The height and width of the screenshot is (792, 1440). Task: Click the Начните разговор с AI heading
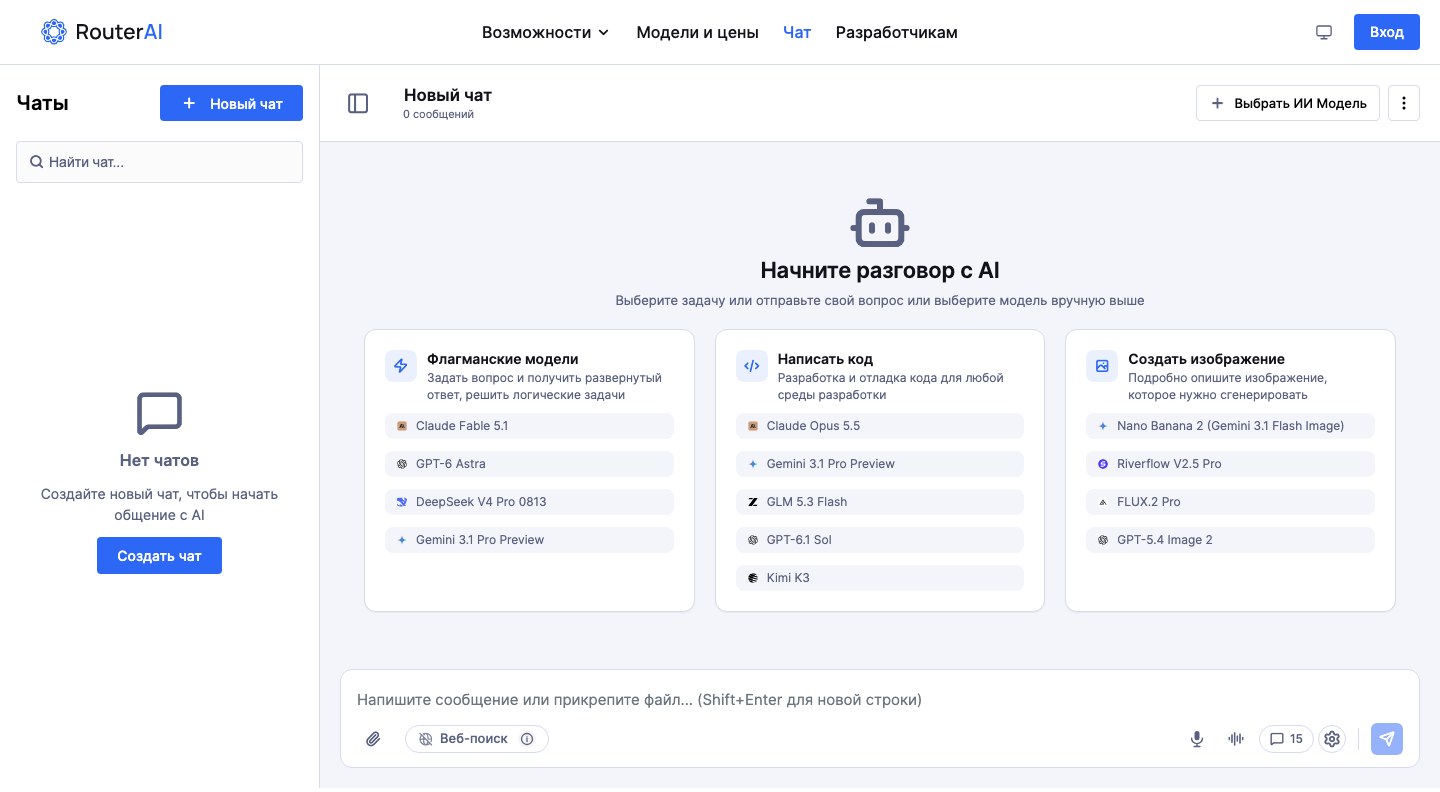point(880,270)
